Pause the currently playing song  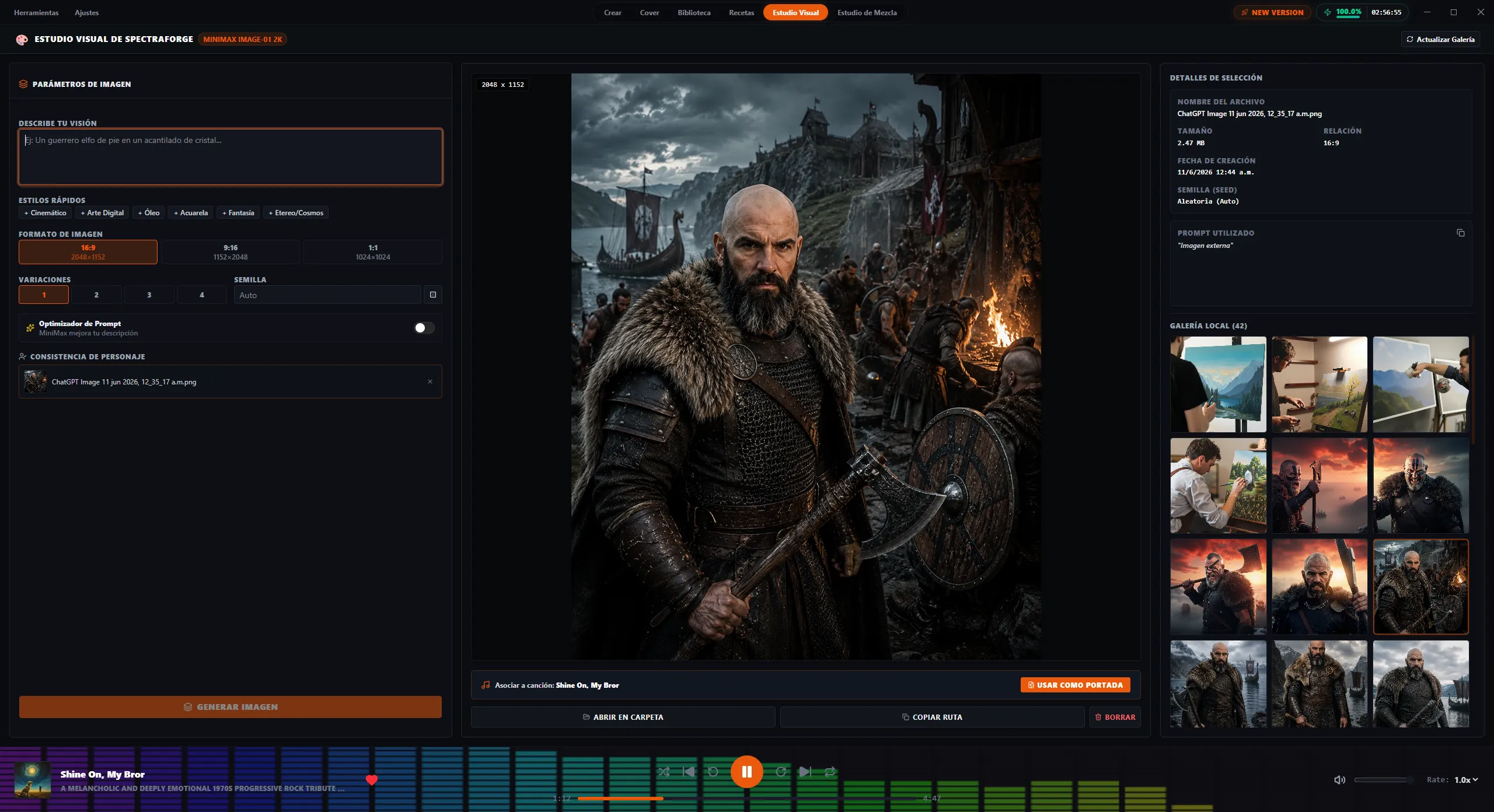(x=746, y=772)
